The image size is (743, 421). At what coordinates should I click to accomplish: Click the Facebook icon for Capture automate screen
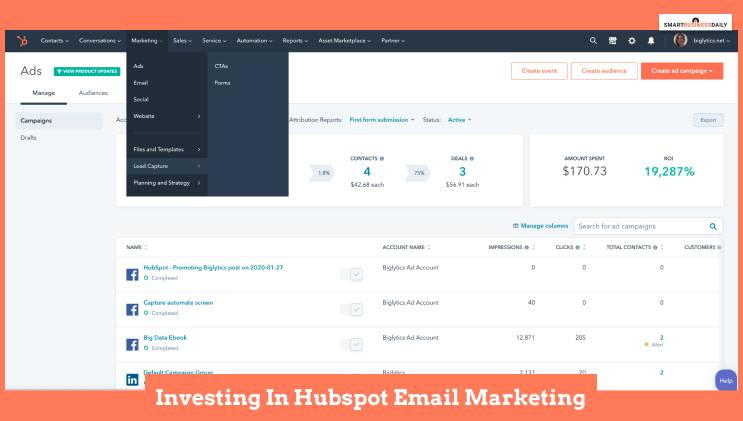pos(132,309)
